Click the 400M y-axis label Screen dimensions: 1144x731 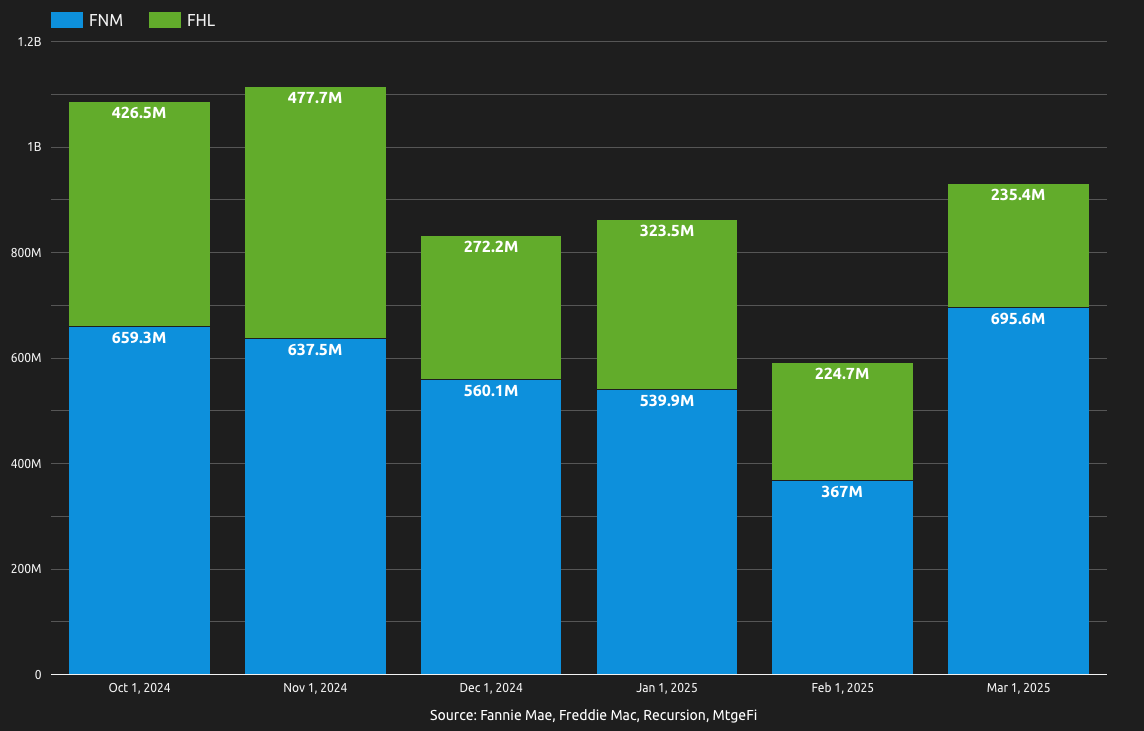26,464
